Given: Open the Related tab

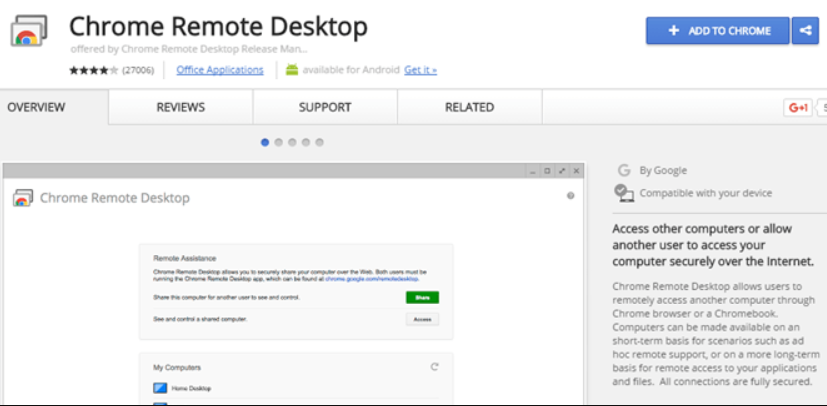Looking at the screenshot, I should click(x=469, y=108).
